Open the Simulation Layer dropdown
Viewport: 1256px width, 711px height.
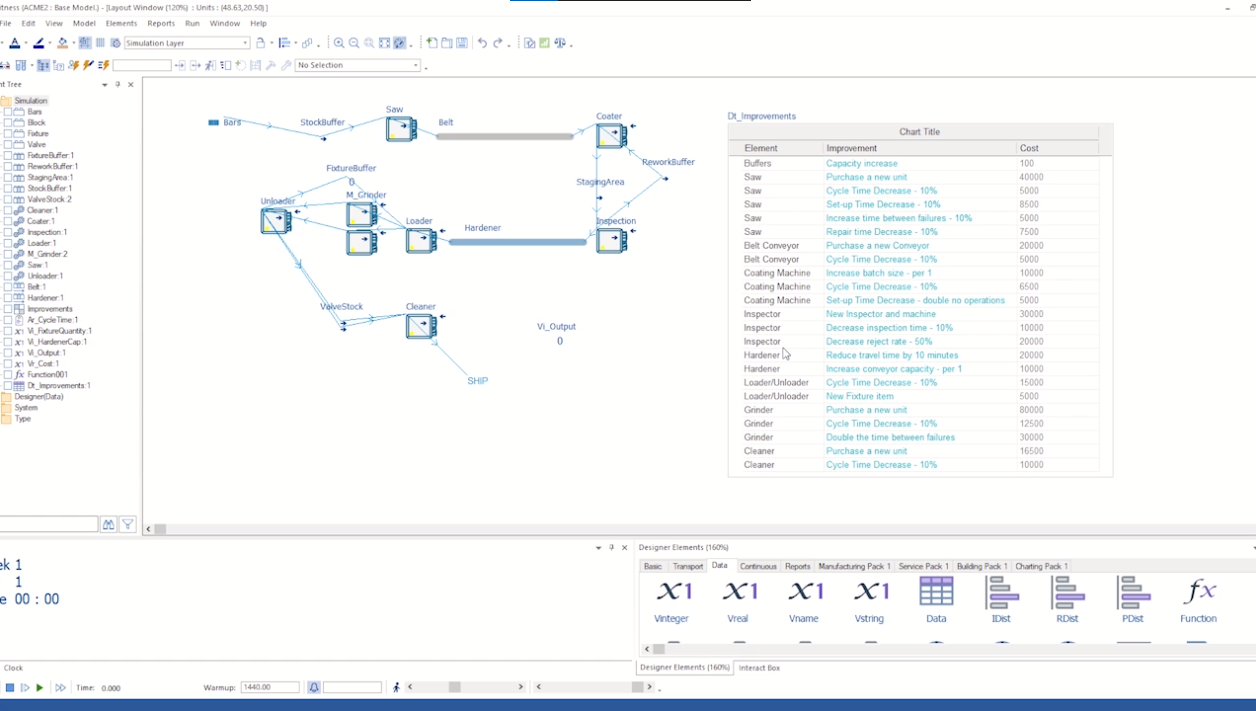tap(245, 43)
